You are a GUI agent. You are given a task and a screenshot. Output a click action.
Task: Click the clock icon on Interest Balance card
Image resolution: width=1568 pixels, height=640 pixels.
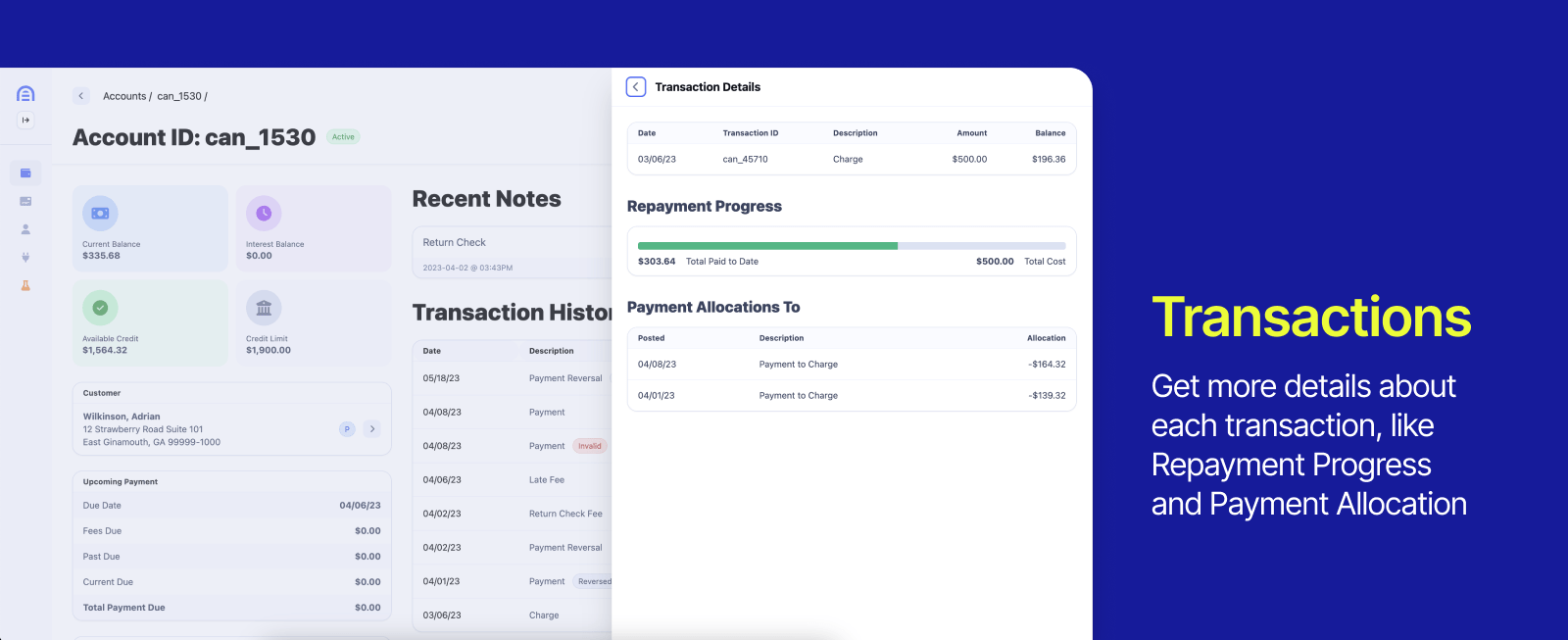click(x=264, y=213)
